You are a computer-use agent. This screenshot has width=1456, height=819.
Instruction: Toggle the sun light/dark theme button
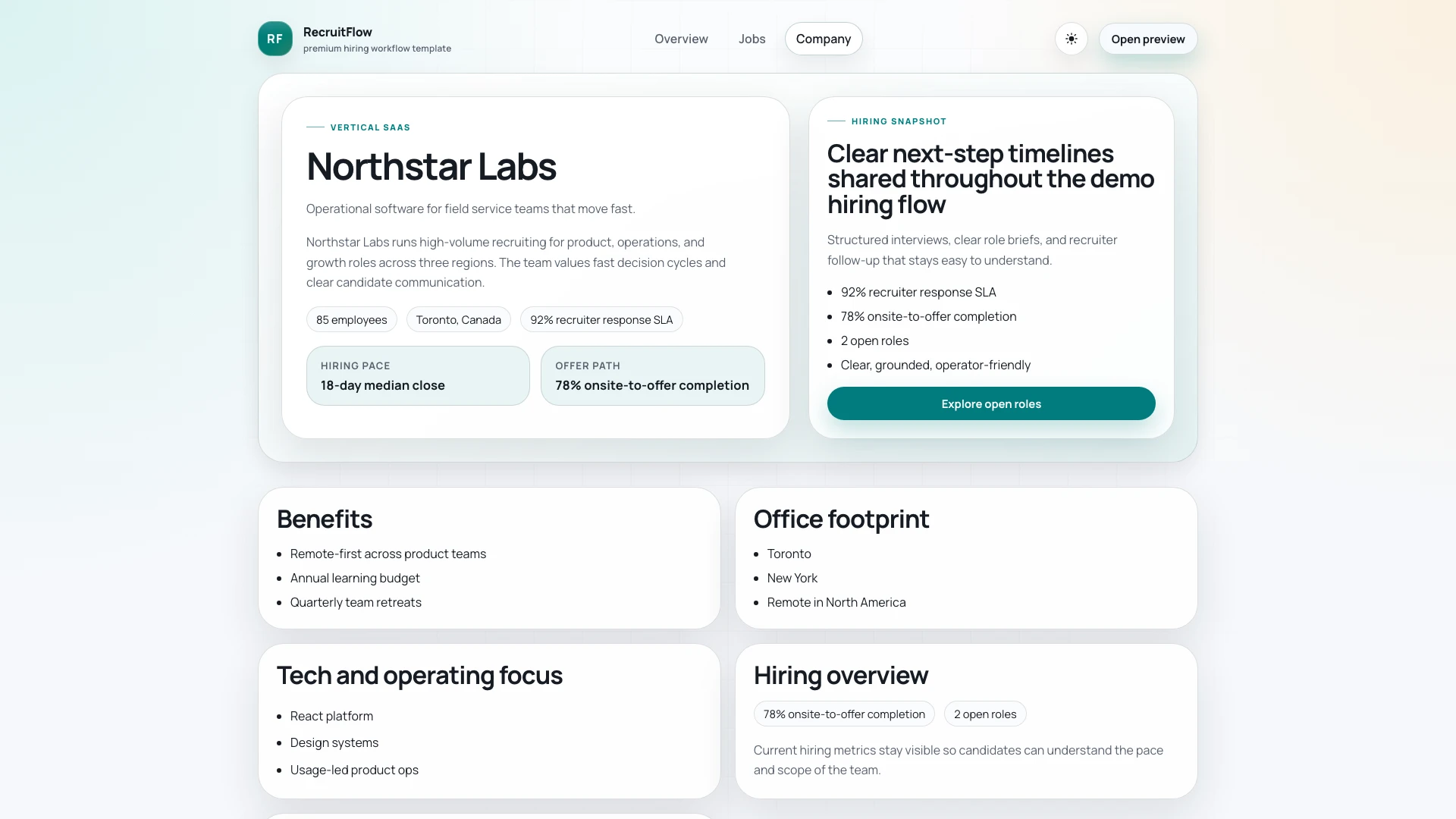[1071, 39]
